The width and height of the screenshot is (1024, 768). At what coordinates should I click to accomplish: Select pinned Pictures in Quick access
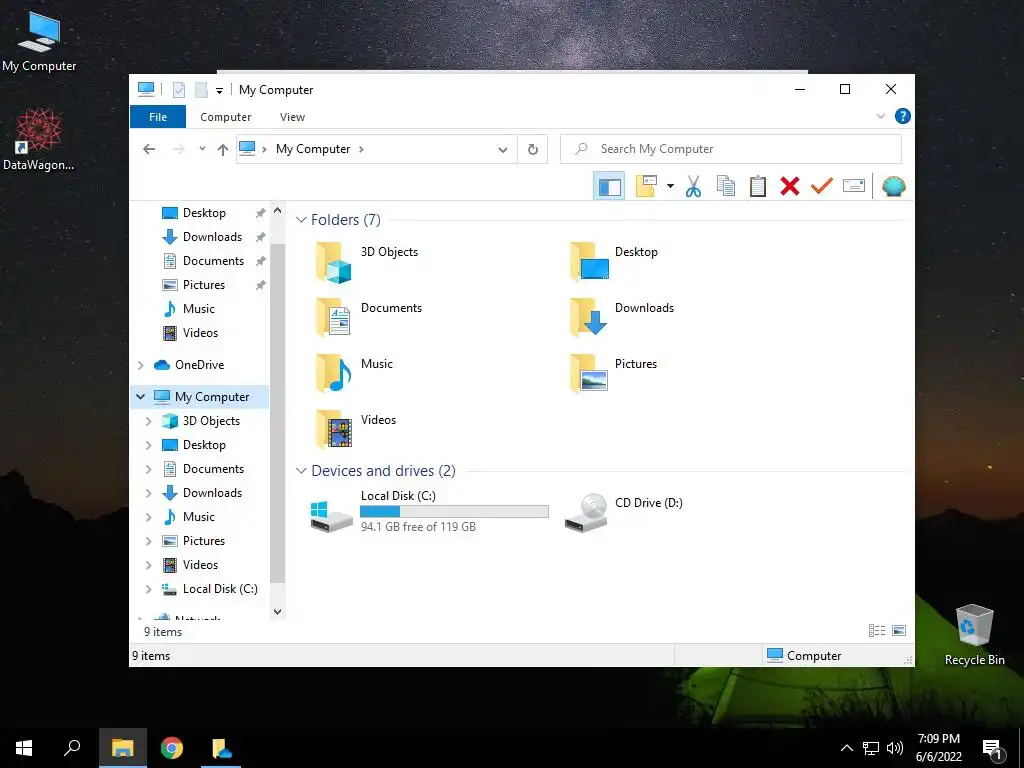pos(204,285)
